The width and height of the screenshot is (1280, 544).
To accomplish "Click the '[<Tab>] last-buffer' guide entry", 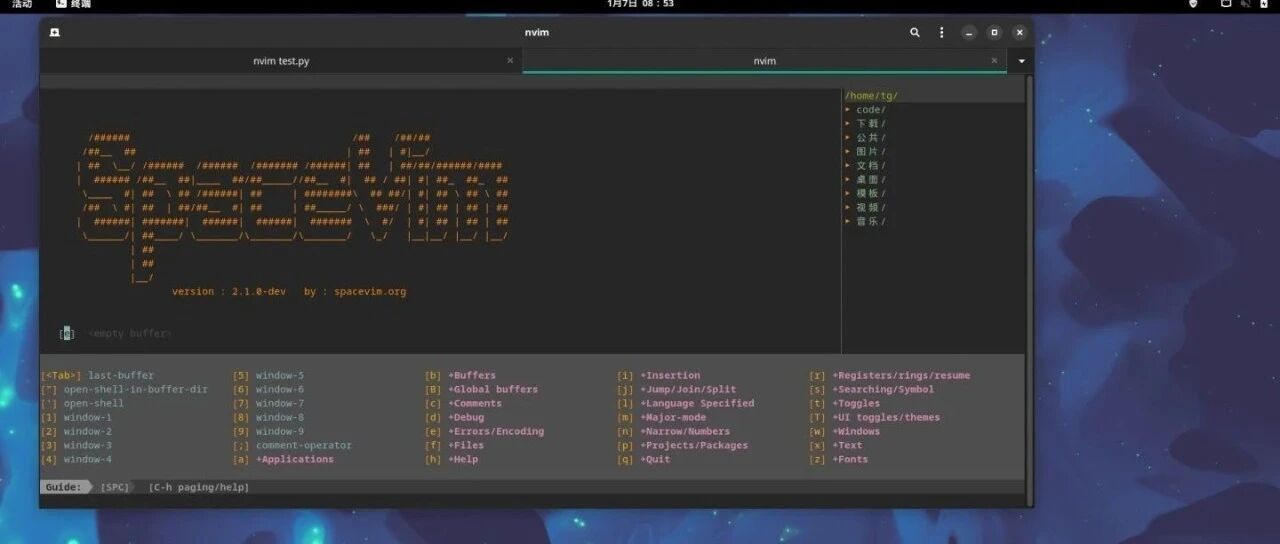I will [x=98, y=376].
